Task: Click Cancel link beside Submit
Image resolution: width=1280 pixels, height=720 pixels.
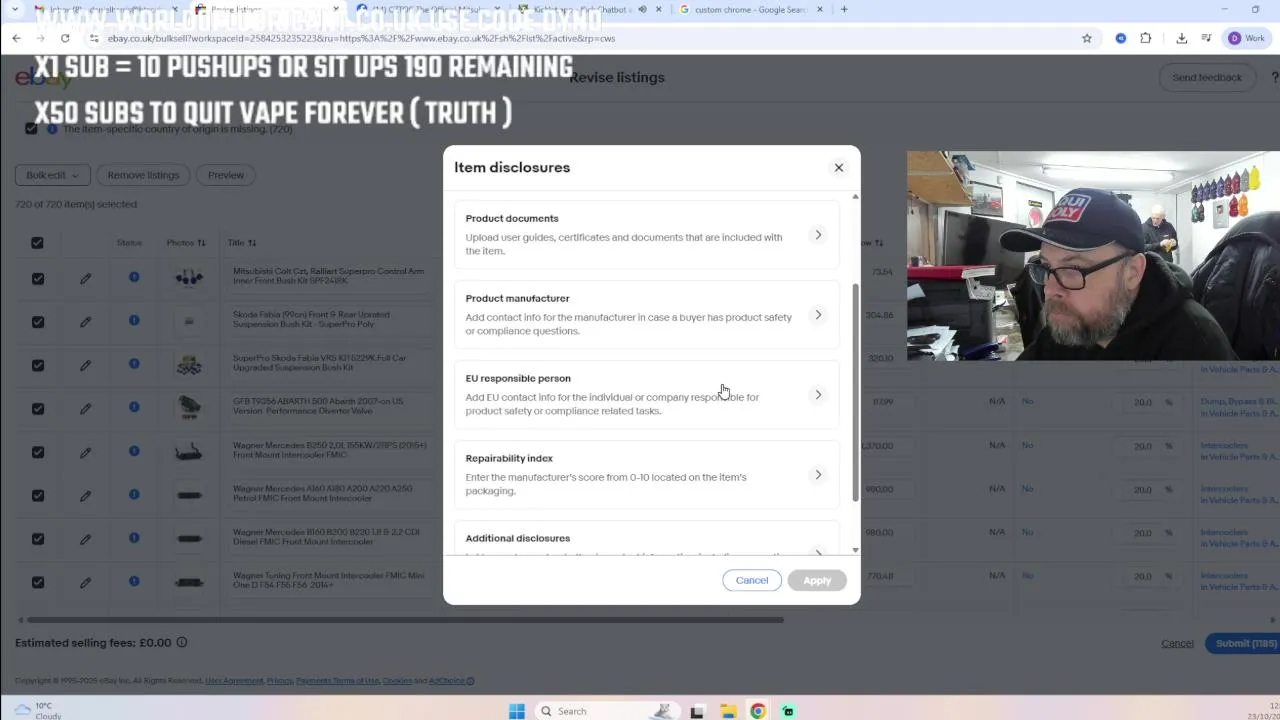Action: pos(1177,643)
